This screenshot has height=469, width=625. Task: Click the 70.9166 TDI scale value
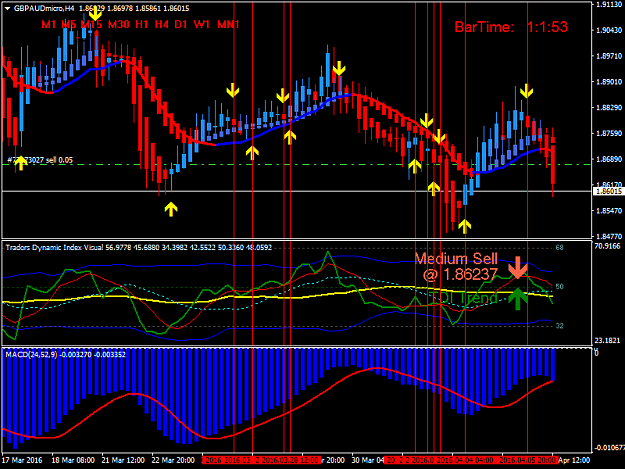[x=607, y=246]
